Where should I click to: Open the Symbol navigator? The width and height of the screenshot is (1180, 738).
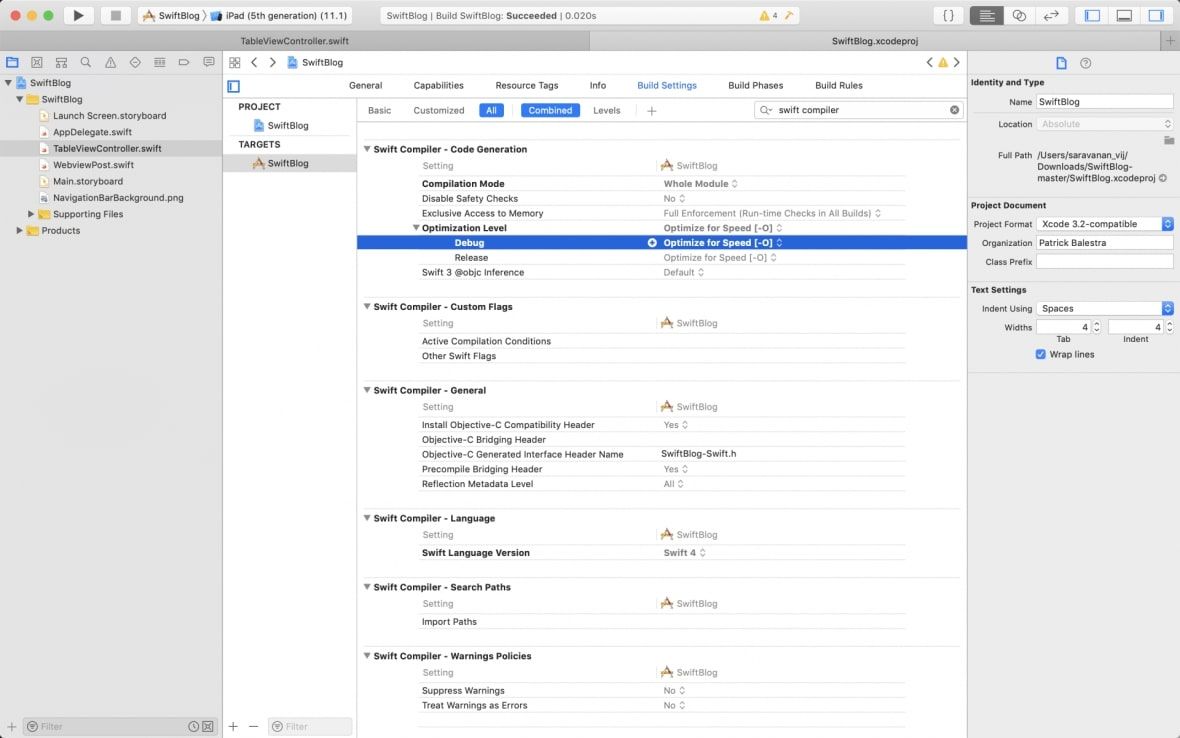click(x=61, y=62)
